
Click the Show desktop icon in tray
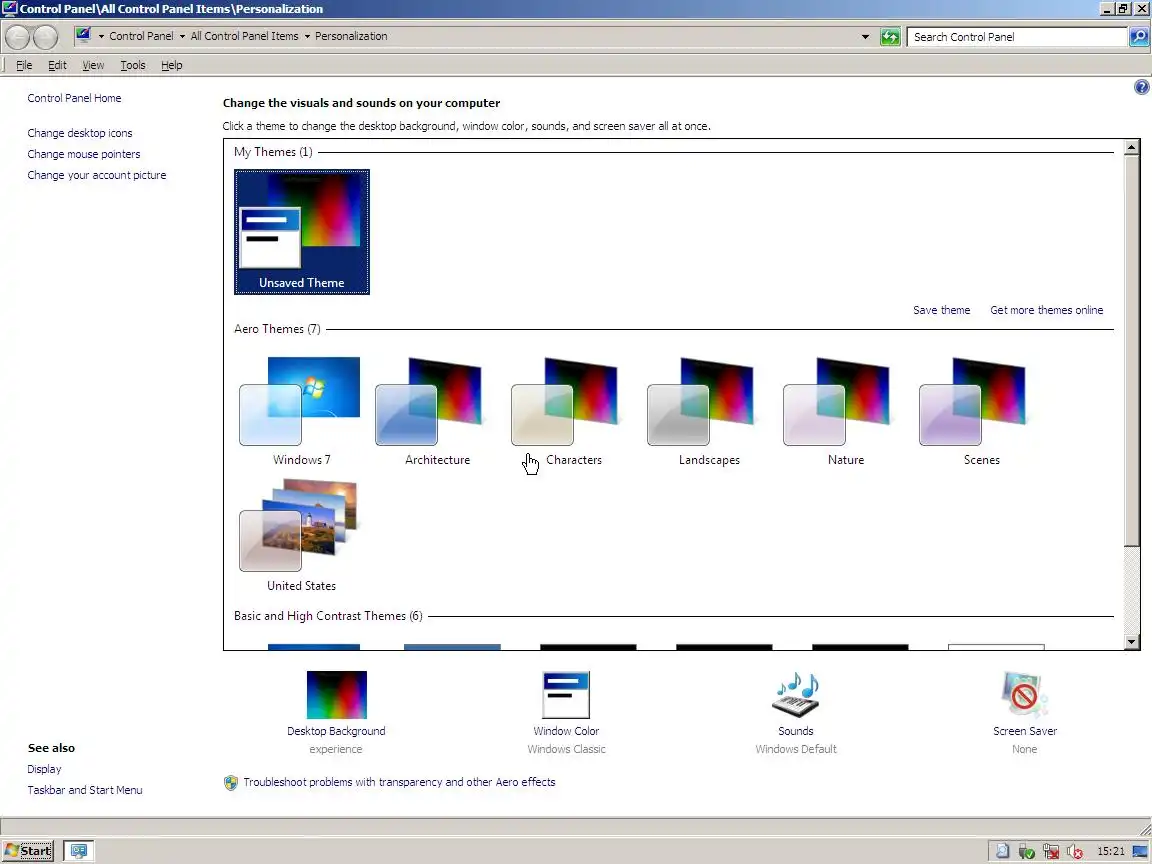(x=1140, y=852)
